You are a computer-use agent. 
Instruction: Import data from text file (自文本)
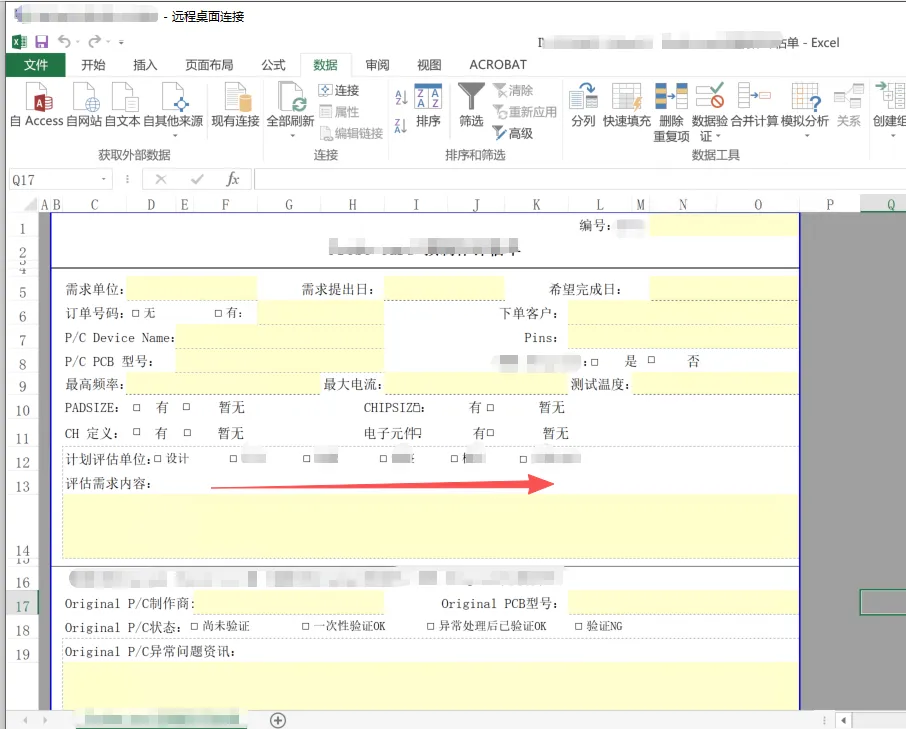coord(122,105)
